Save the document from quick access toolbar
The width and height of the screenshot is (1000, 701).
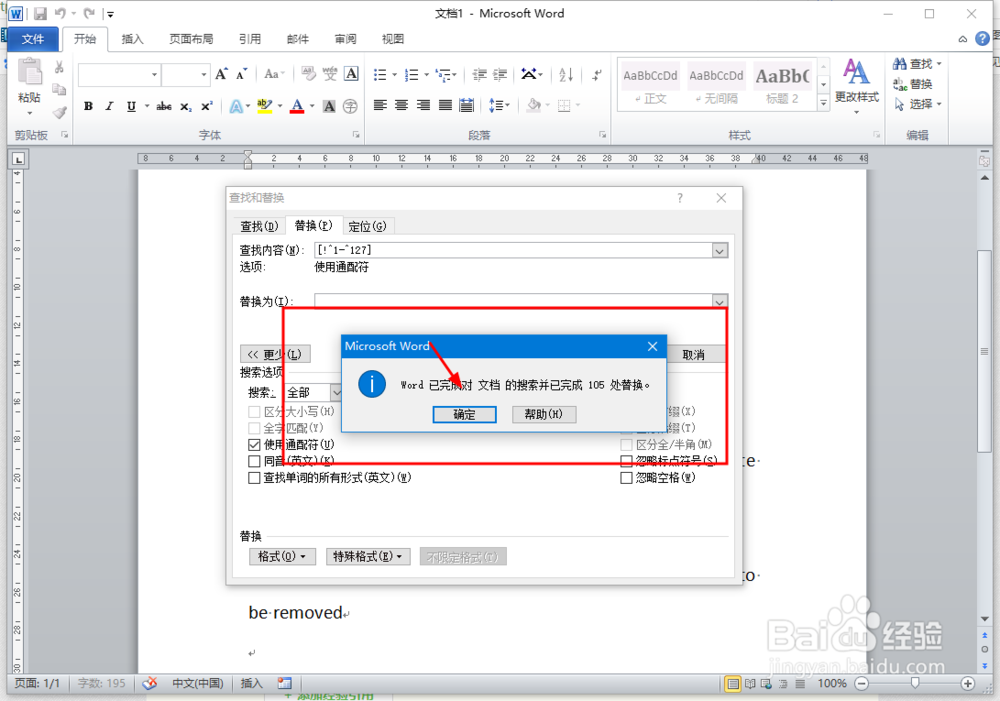point(40,13)
